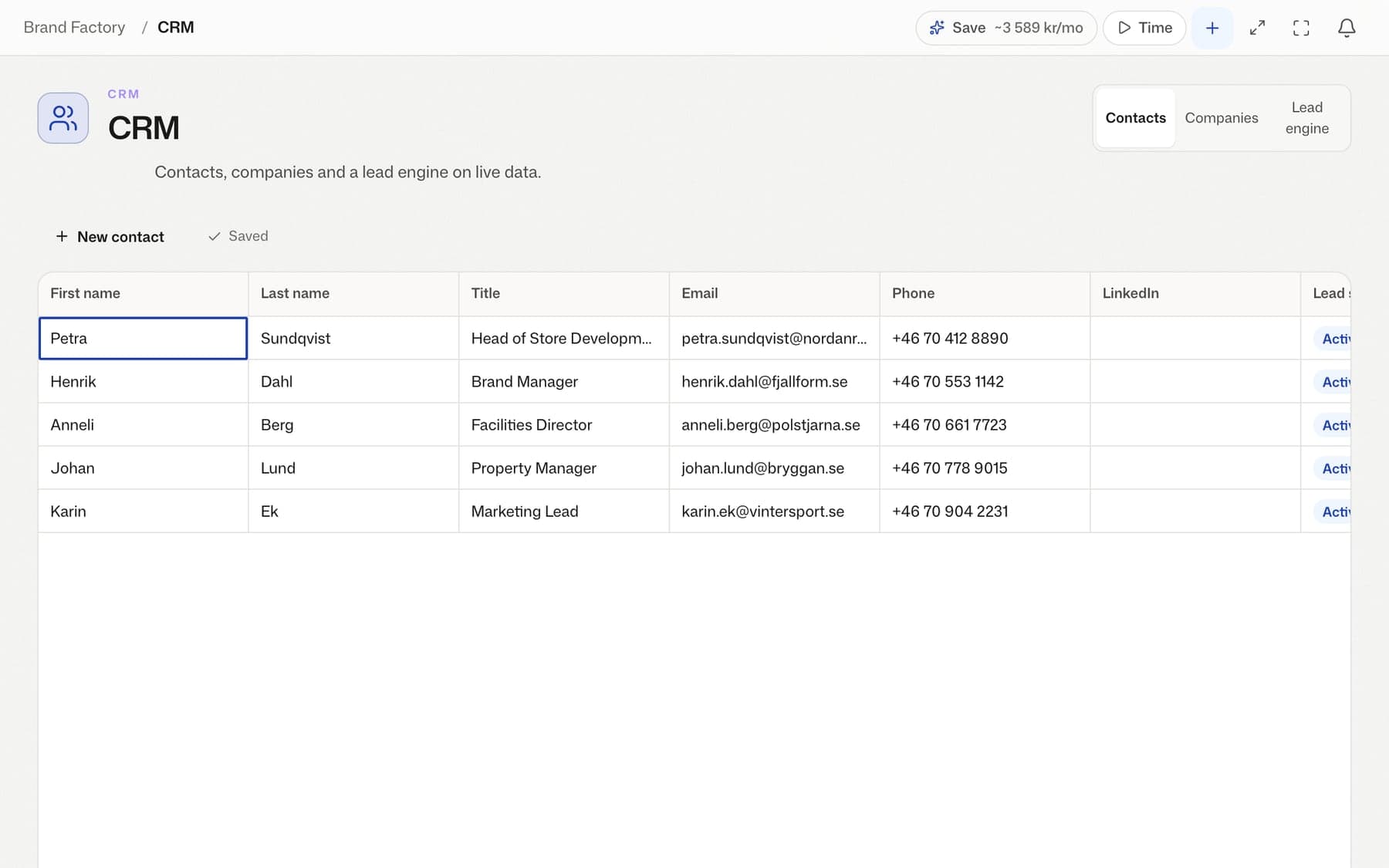The width and height of the screenshot is (1389, 868).
Task: Switch to the Contacts tab
Action: [1135, 118]
